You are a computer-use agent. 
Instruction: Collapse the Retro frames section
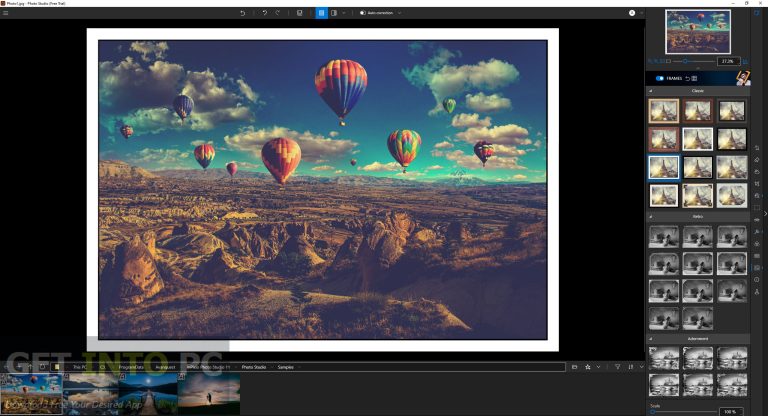650,216
